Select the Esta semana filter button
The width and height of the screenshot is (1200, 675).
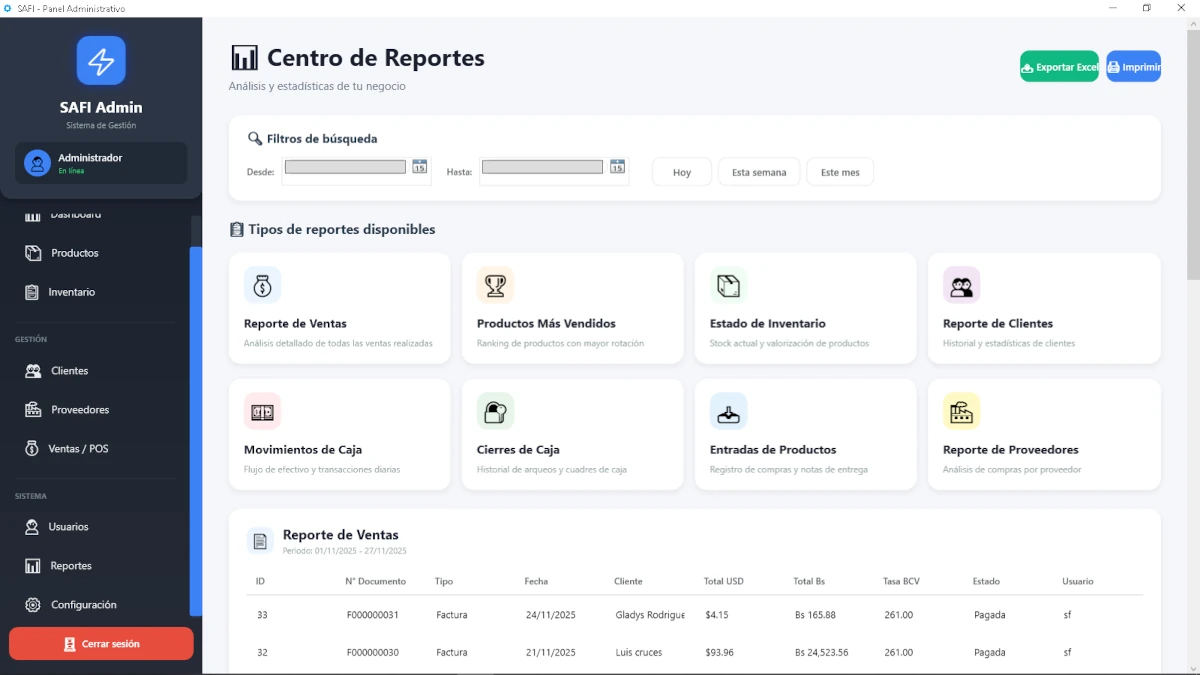[x=758, y=171]
